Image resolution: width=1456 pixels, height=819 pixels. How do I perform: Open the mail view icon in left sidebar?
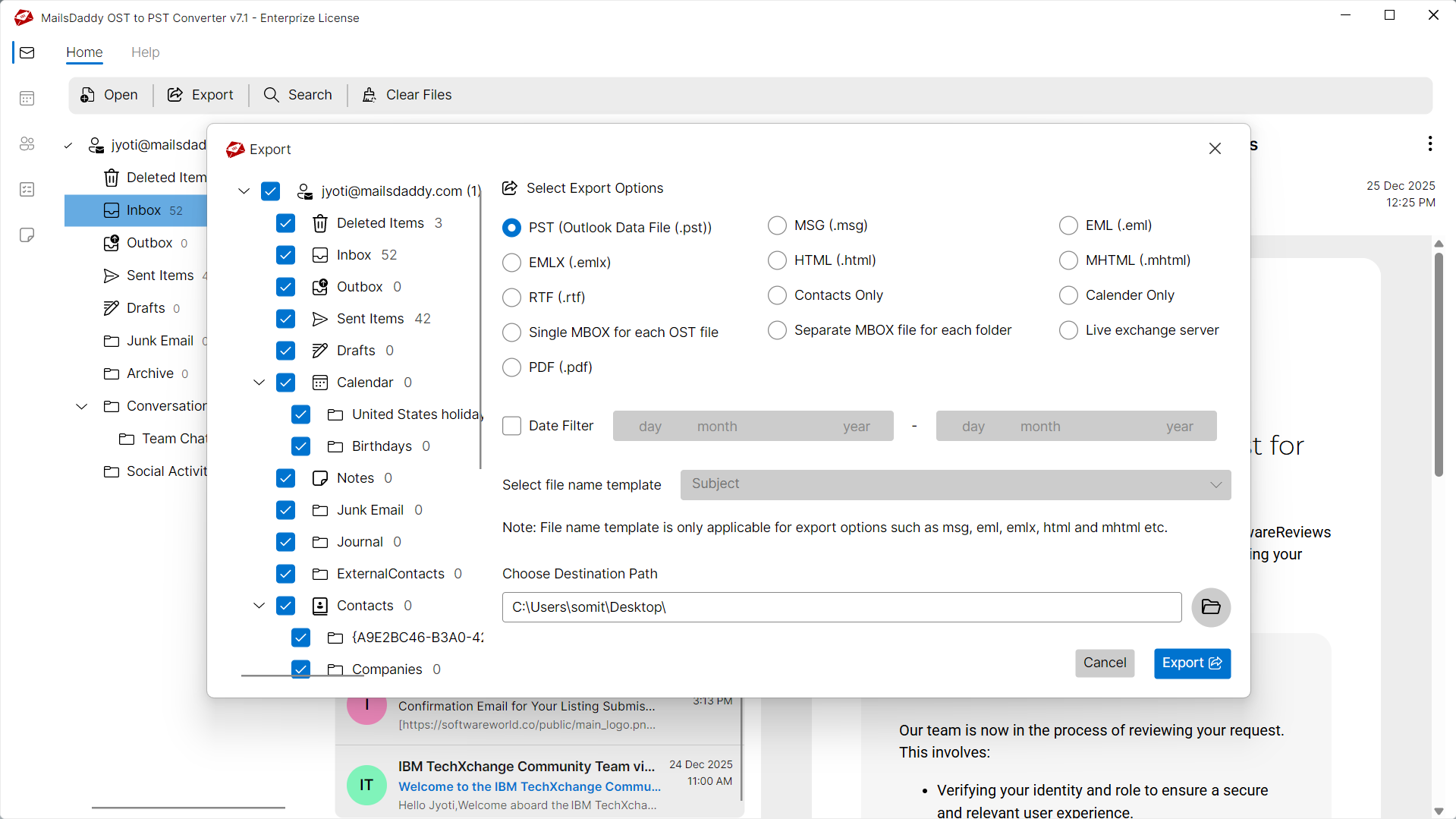[x=27, y=52]
